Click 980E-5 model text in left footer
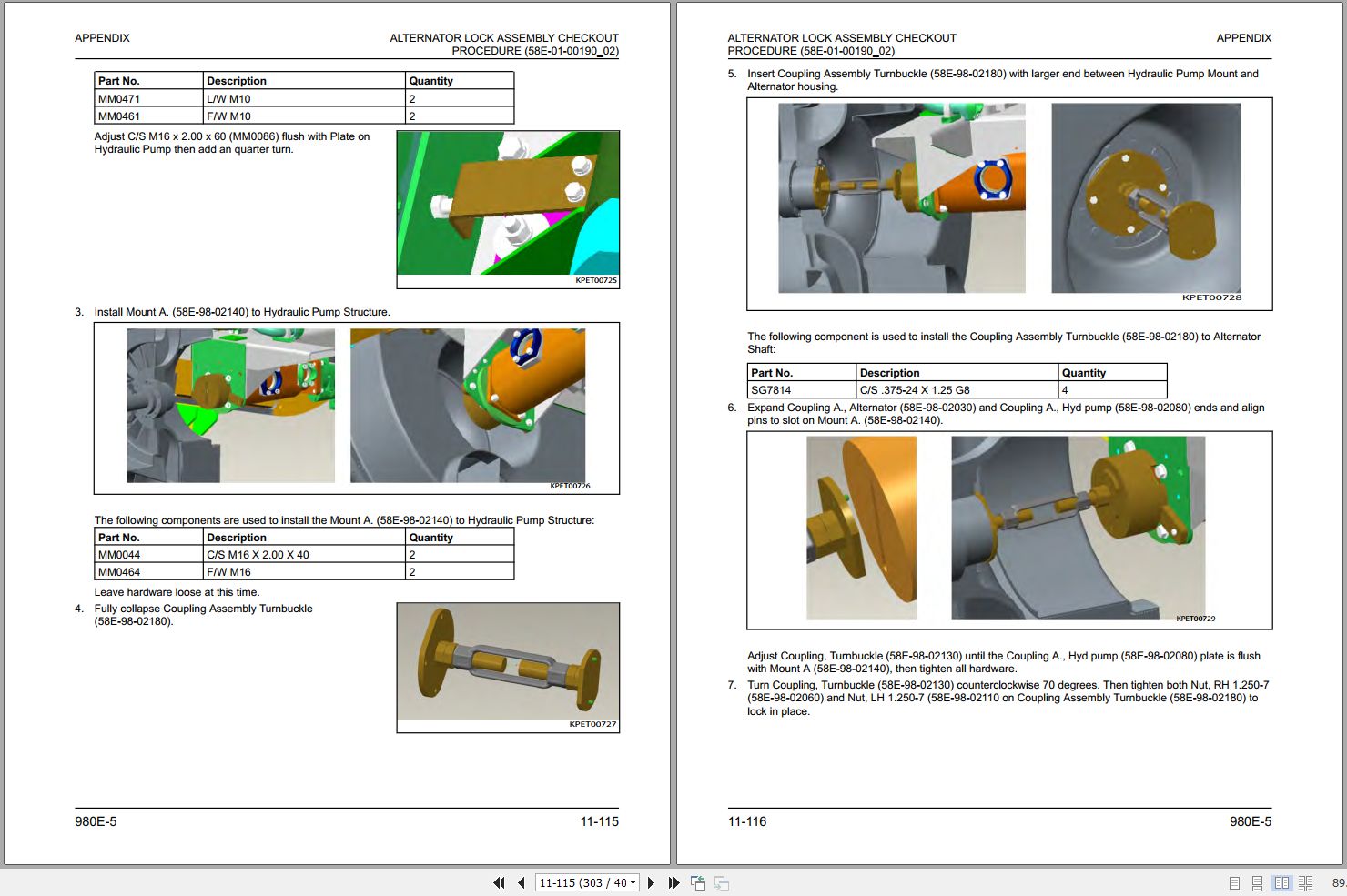Image resolution: width=1347 pixels, height=896 pixels. pos(96,821)
